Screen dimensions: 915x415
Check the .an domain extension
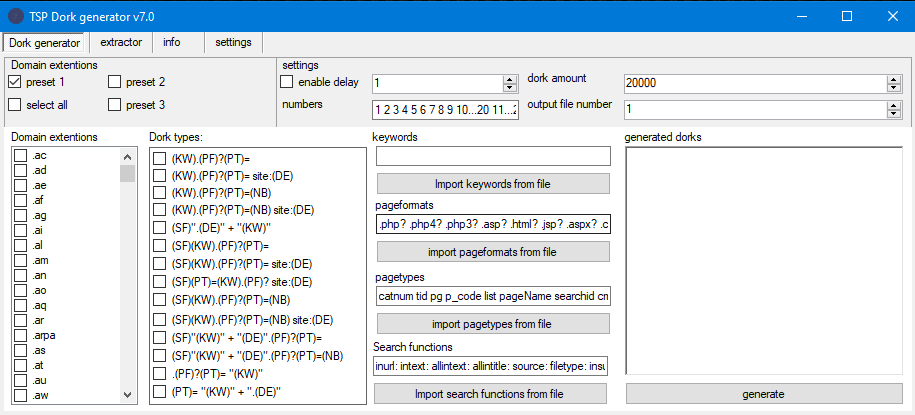coord(20,275)
